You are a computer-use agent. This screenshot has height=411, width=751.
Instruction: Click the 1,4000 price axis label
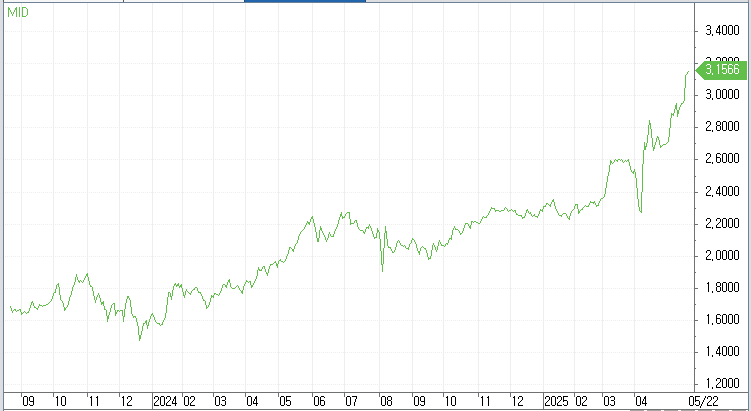722,352
